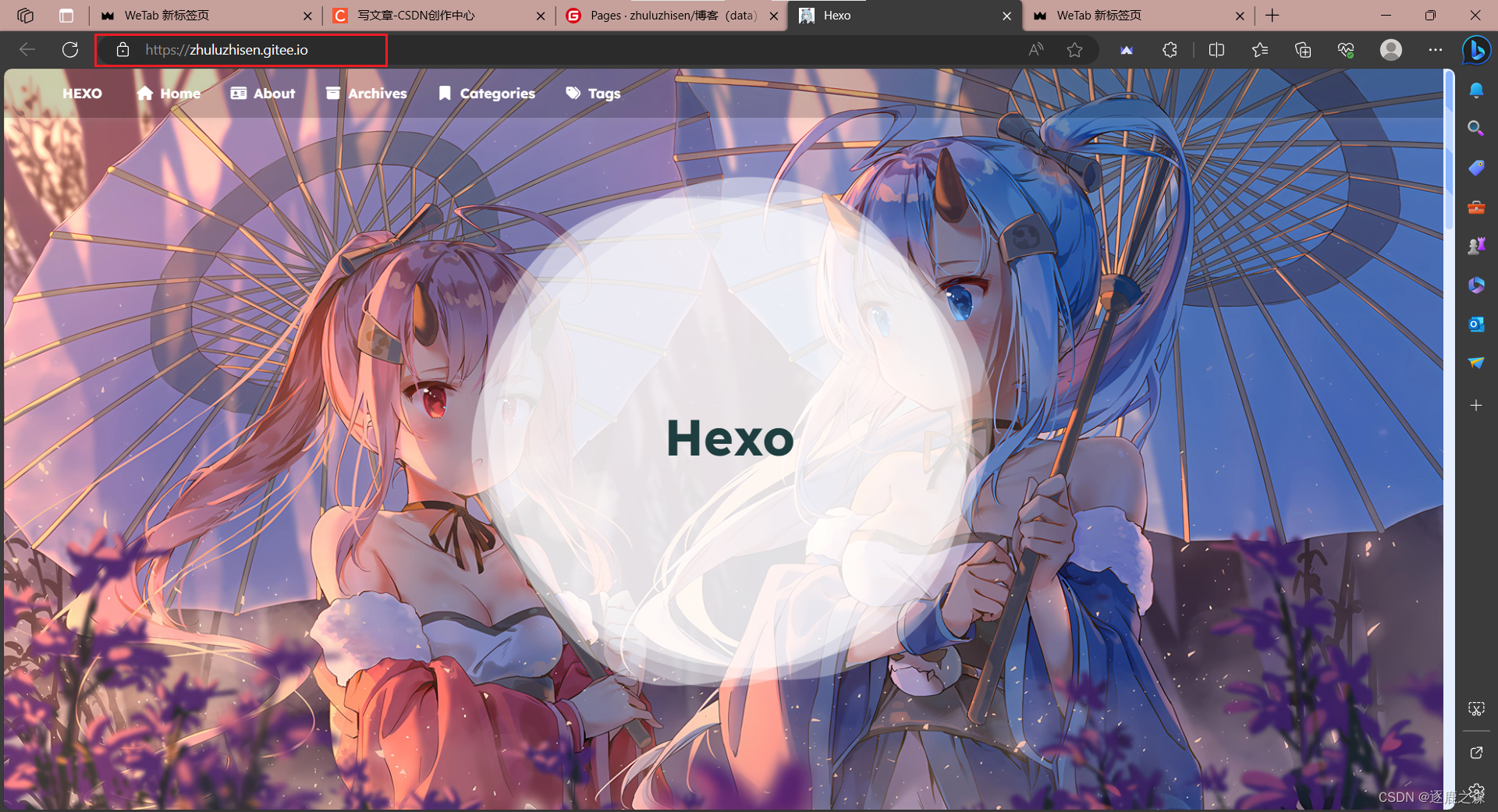Close the 写文章-CSDN创作中心 tab
This screenshot has width=1498, height=812.
pyautogui.click(x=541, y=16)
